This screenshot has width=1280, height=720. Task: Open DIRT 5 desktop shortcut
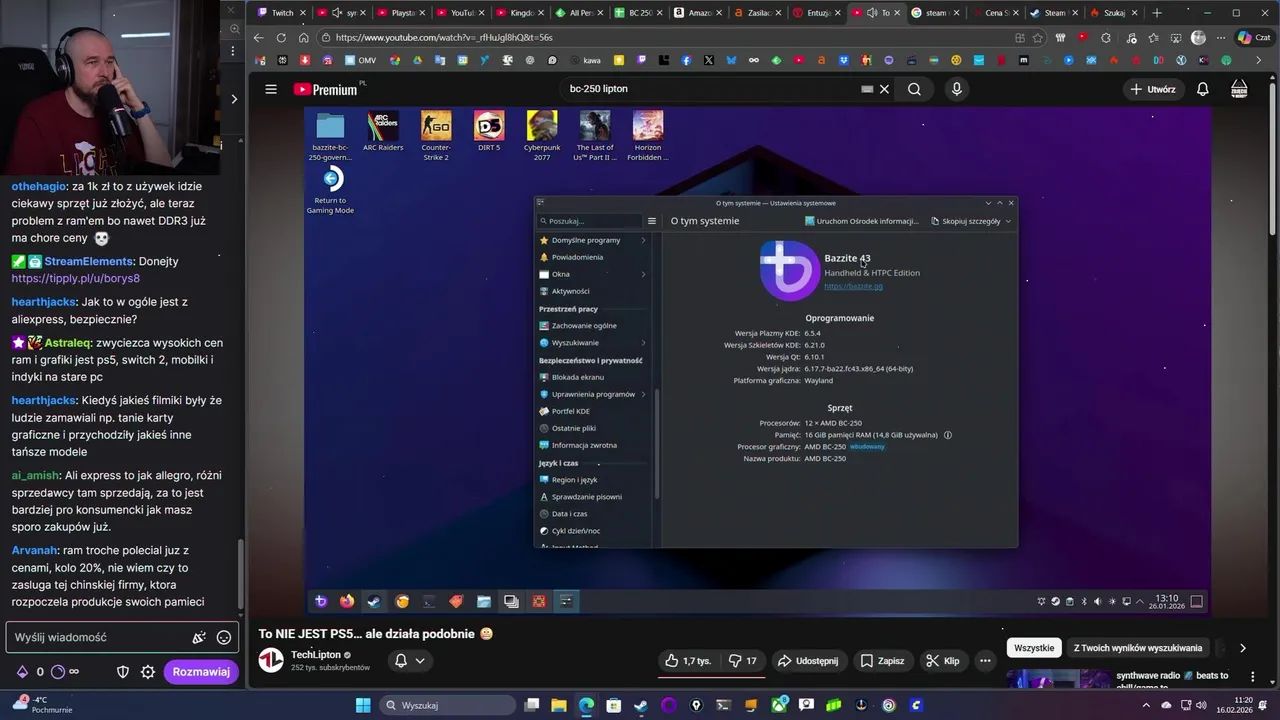click(x=489, y=131)
